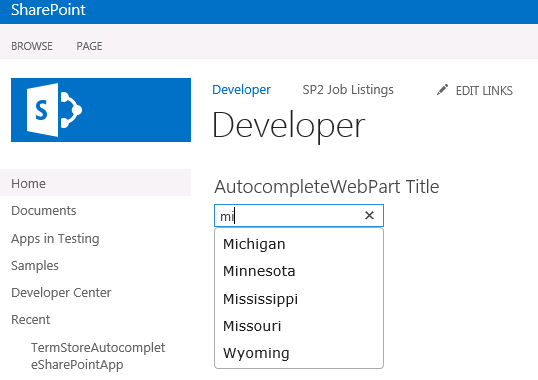Open the BROWSE ribbon tab
Screen dimensions: 538x380
(32, 46)
